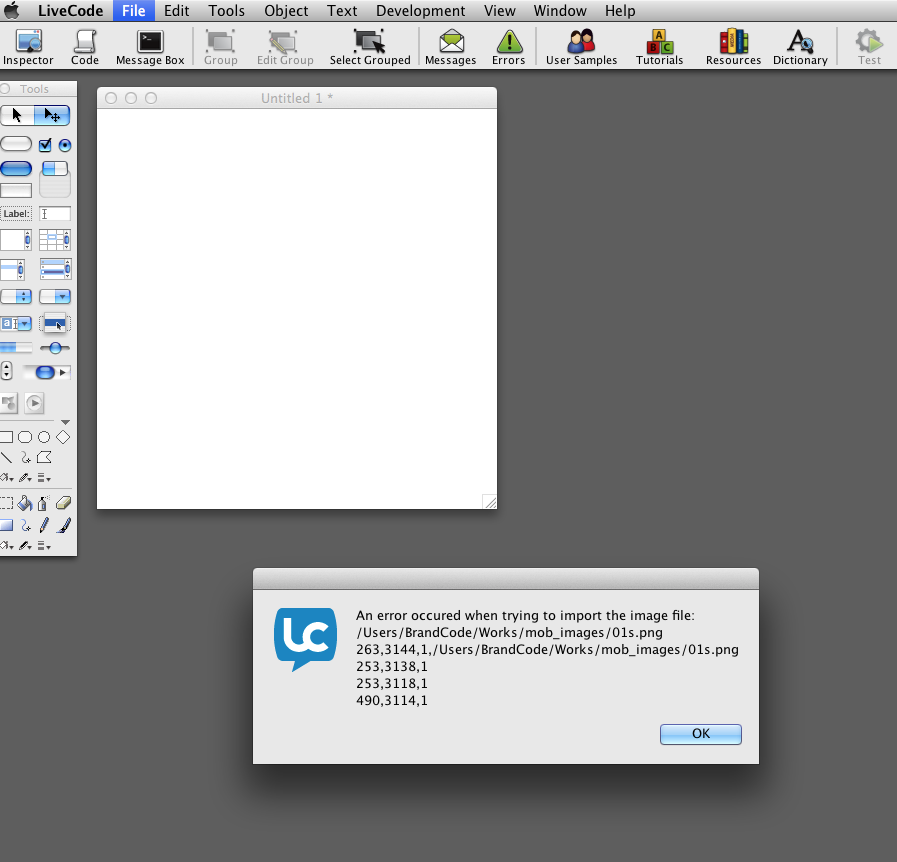The width and height of the screenshot is (897, 862).
Task: Pick the little arrows stepper control
Action: 7,371
